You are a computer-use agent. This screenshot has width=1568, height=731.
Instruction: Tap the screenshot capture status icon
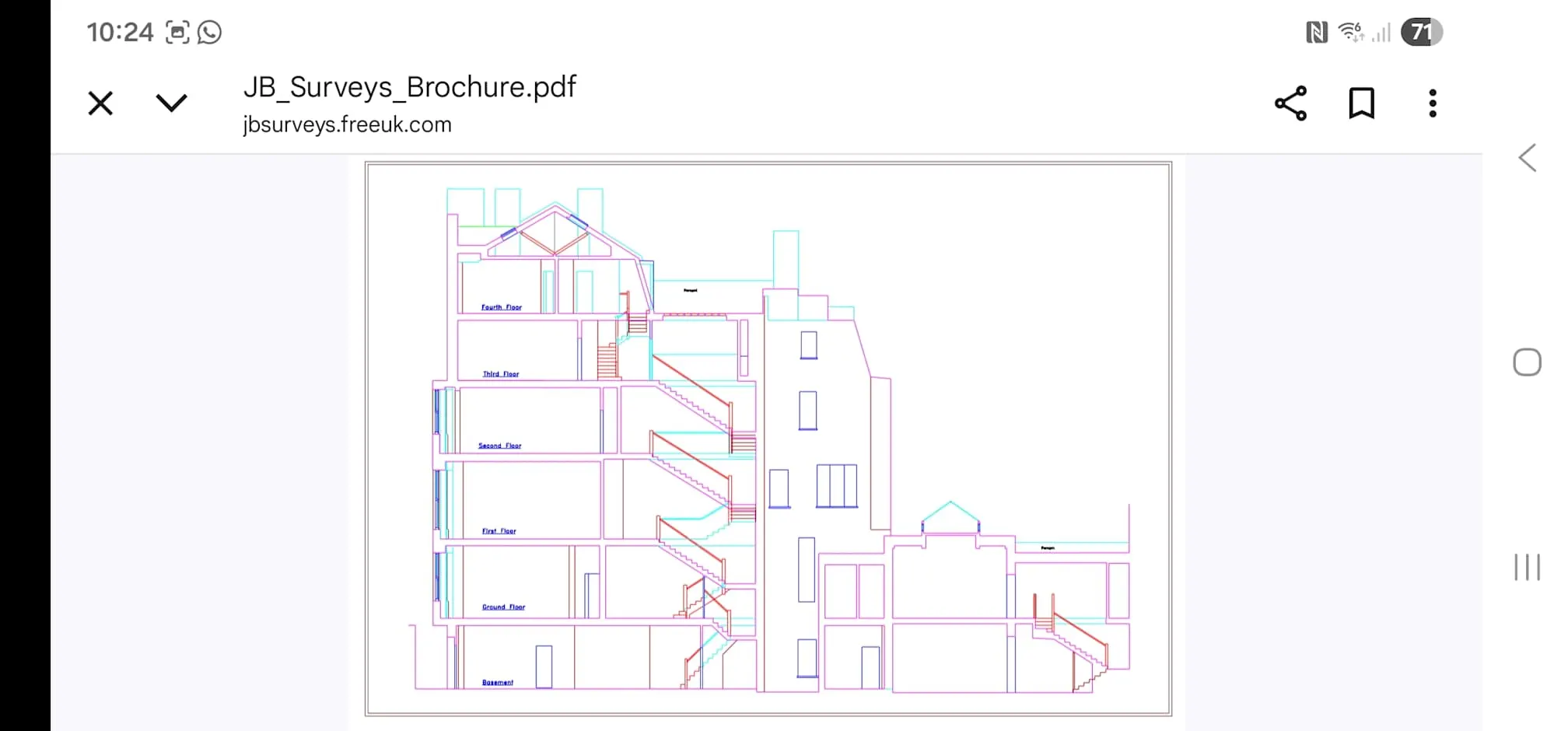click(177, 32)
